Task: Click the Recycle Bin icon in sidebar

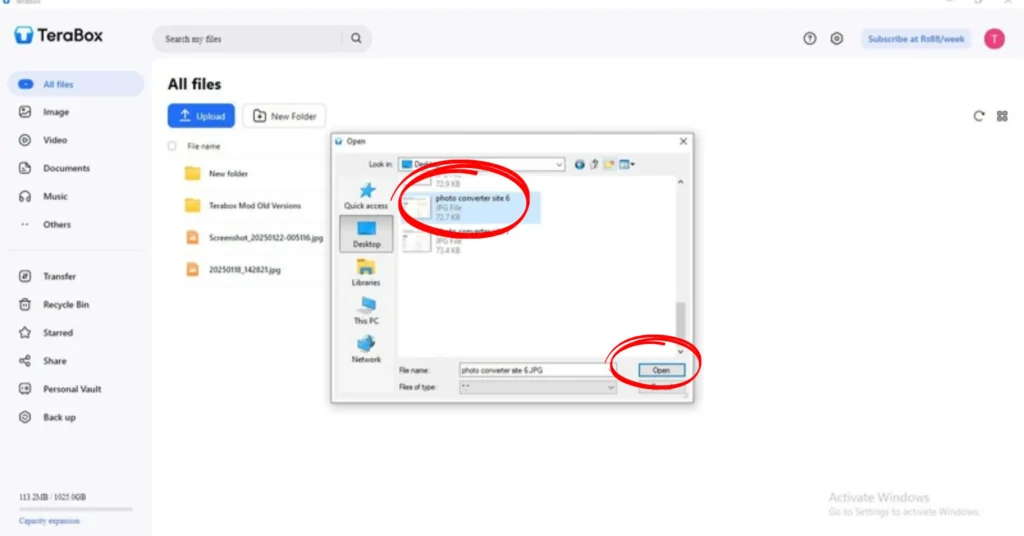Action: pos(25,304)
